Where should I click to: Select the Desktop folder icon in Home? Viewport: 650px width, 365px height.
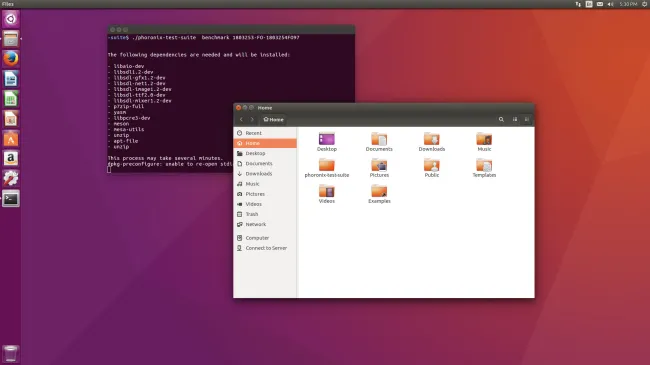tap(327, 139)
